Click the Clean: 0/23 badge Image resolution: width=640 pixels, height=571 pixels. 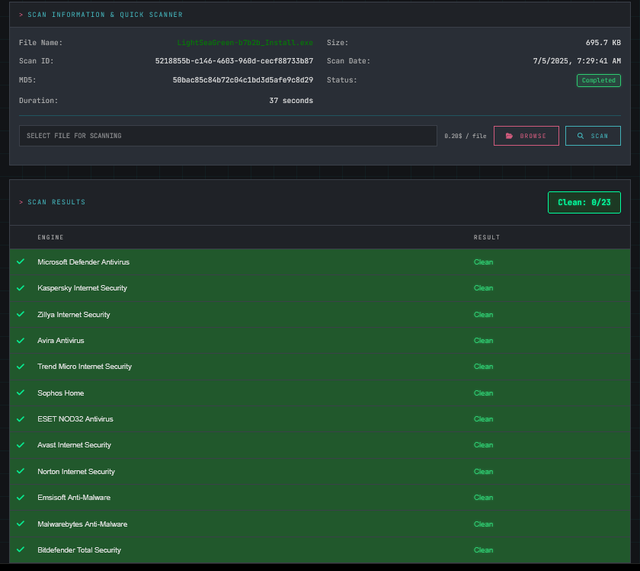point(584,202)
